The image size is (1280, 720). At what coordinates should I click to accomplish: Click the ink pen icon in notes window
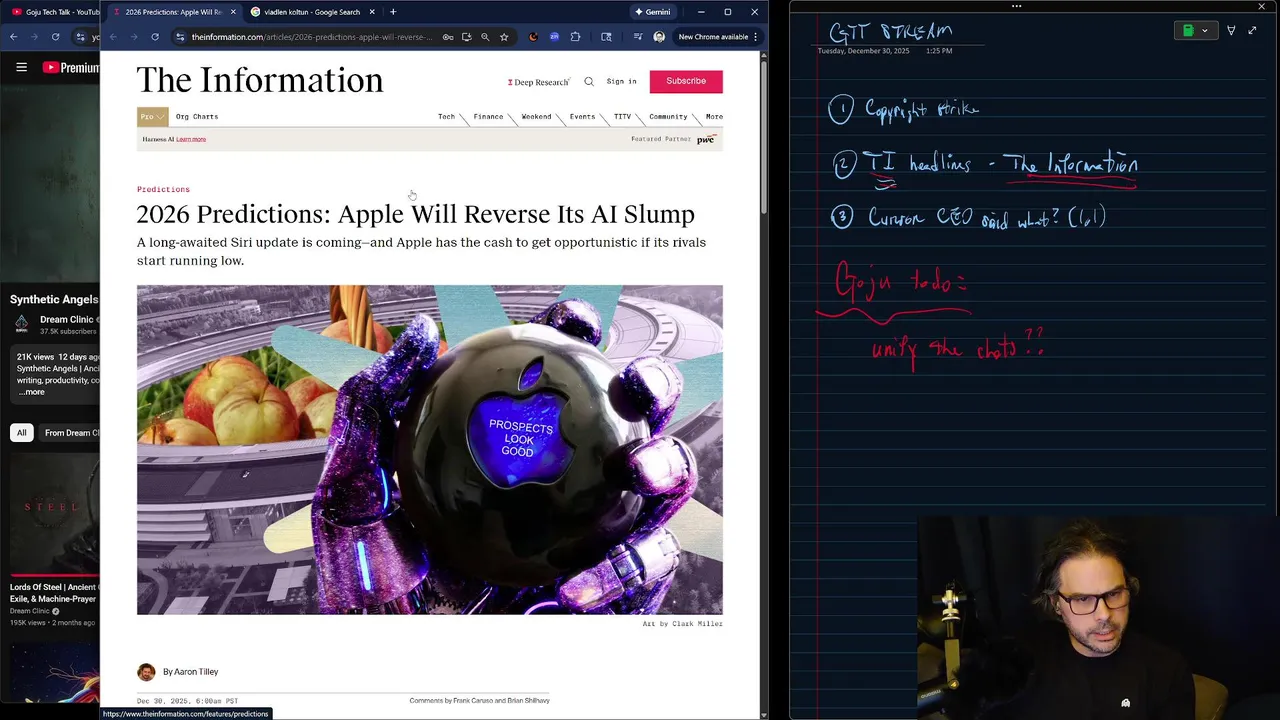(x=1231, y=31)
